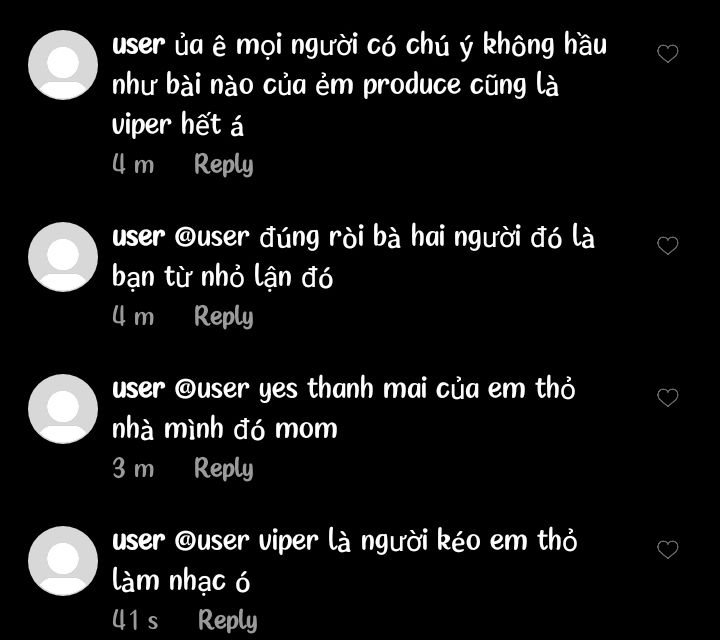Open profile picture beside 'yes thanh mai' comment
Viewport: 720px width, 640px height.
[x=63, y=409]
